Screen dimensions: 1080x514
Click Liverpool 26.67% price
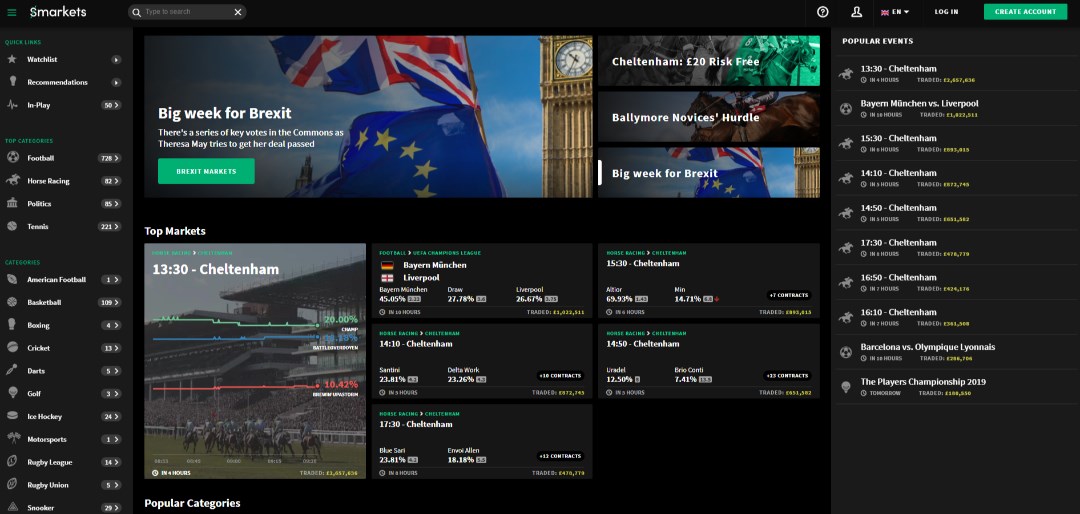click(537, 299)
